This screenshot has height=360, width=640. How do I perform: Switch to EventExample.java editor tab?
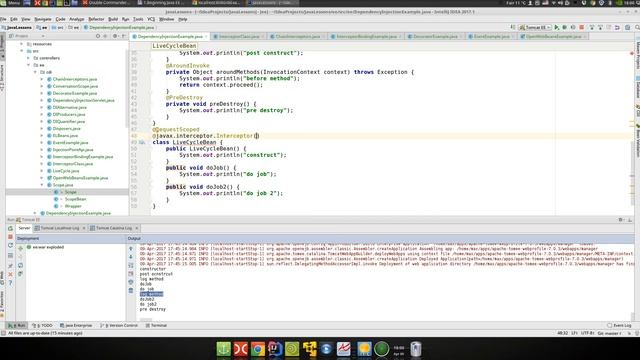click(491, 36)
